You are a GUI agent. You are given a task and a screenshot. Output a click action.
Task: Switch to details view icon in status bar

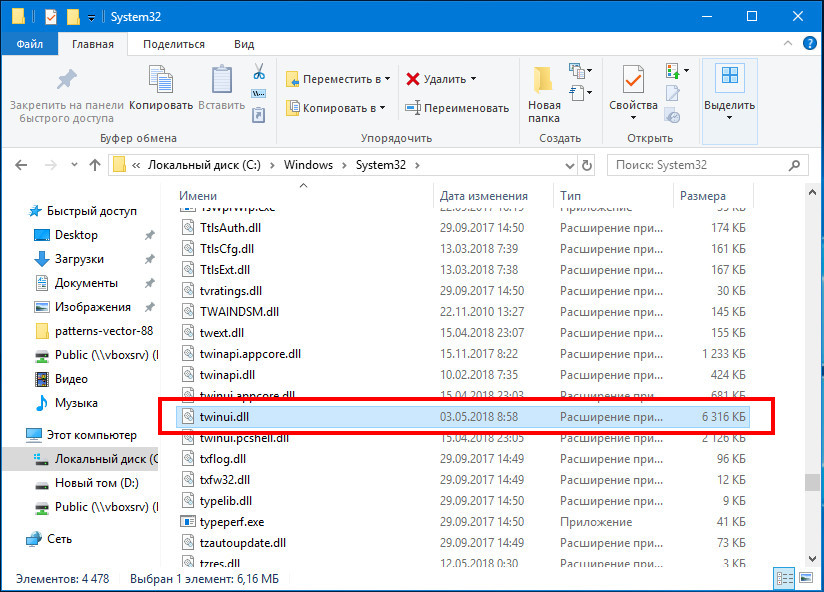[785, 579]
